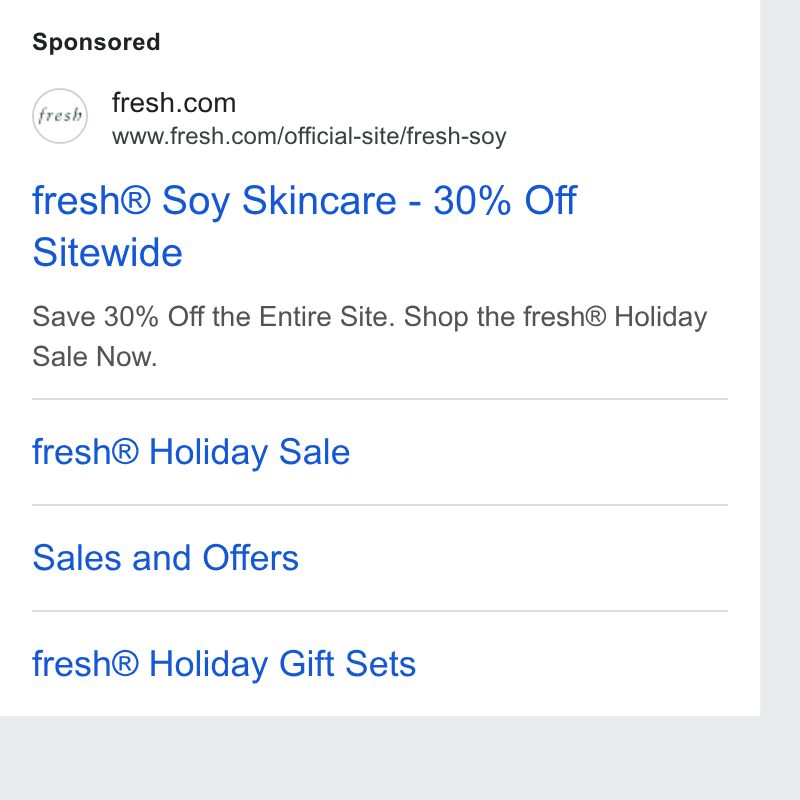Click the bold Sponsored label
Image resolution: width=800 pixels, height=800 pixels.
tap(96, 42)
